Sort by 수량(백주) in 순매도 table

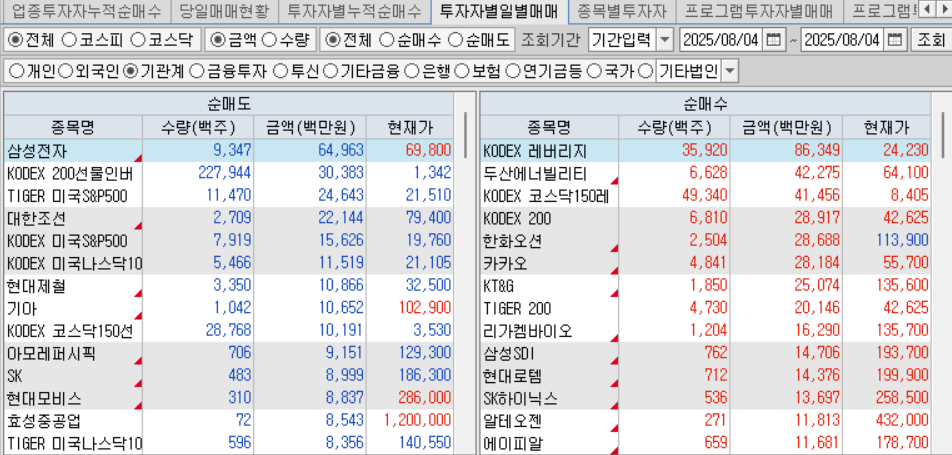[198, 128]
